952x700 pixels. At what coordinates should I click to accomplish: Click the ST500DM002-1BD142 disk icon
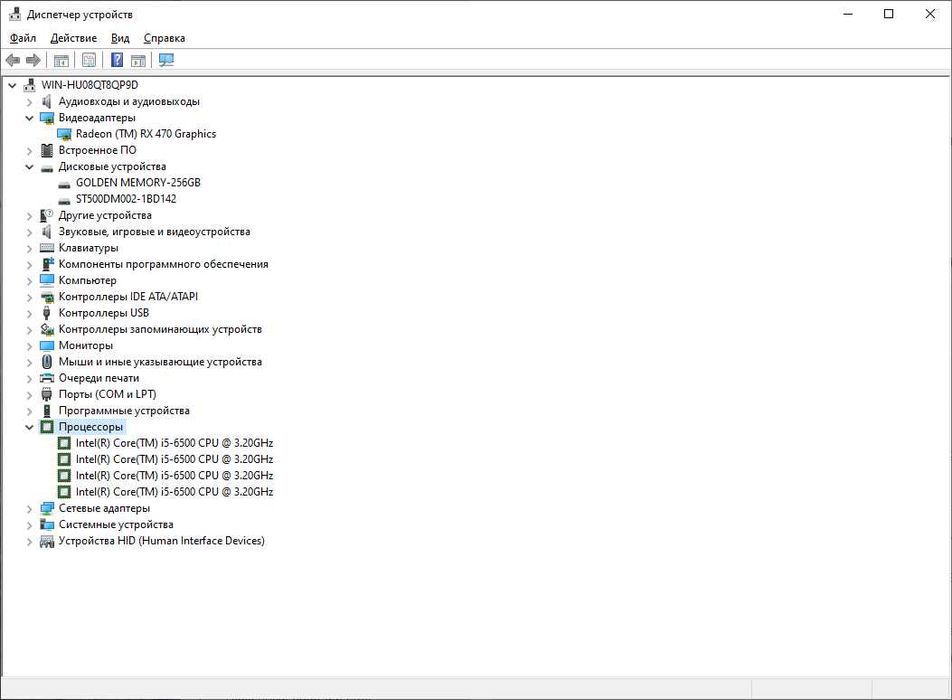click(64, 200)
